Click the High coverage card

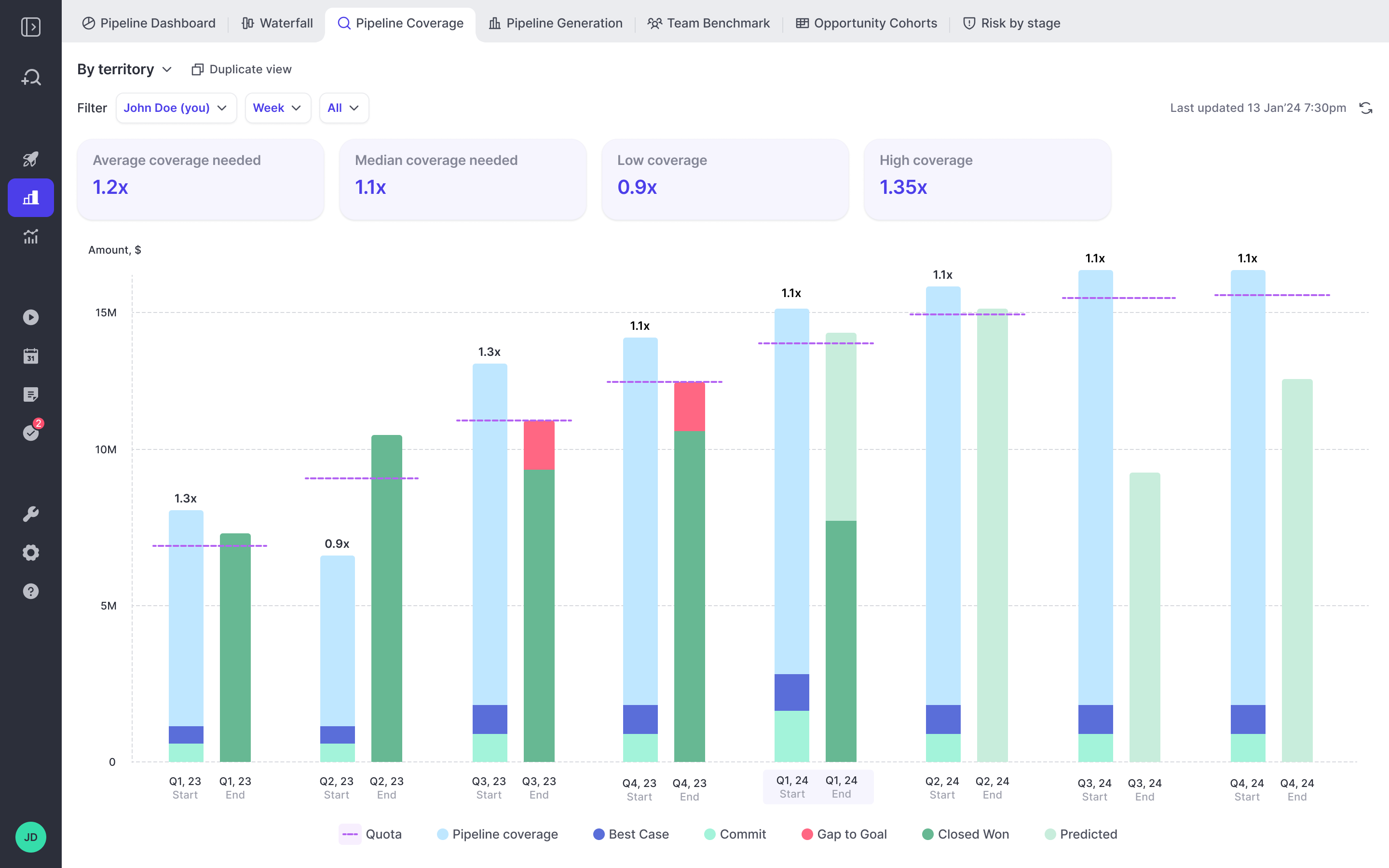point(987,178)
